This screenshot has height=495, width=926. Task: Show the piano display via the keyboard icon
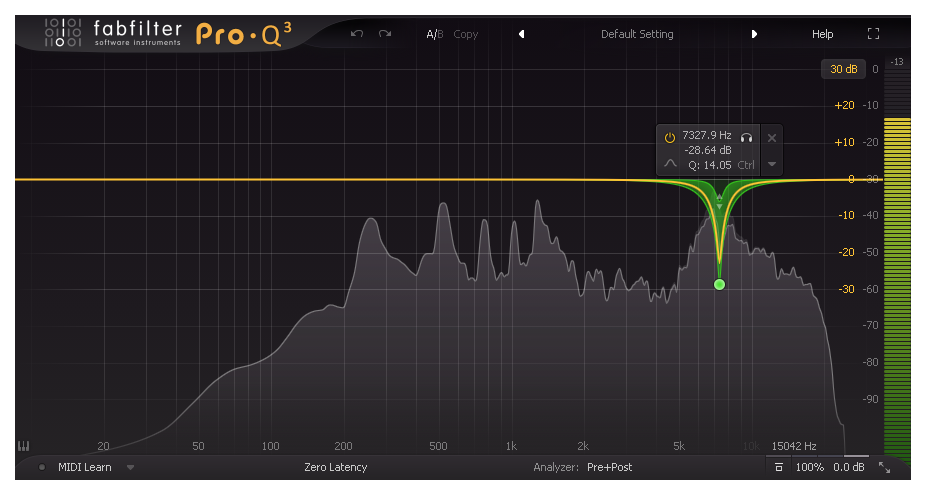[24, 446]
